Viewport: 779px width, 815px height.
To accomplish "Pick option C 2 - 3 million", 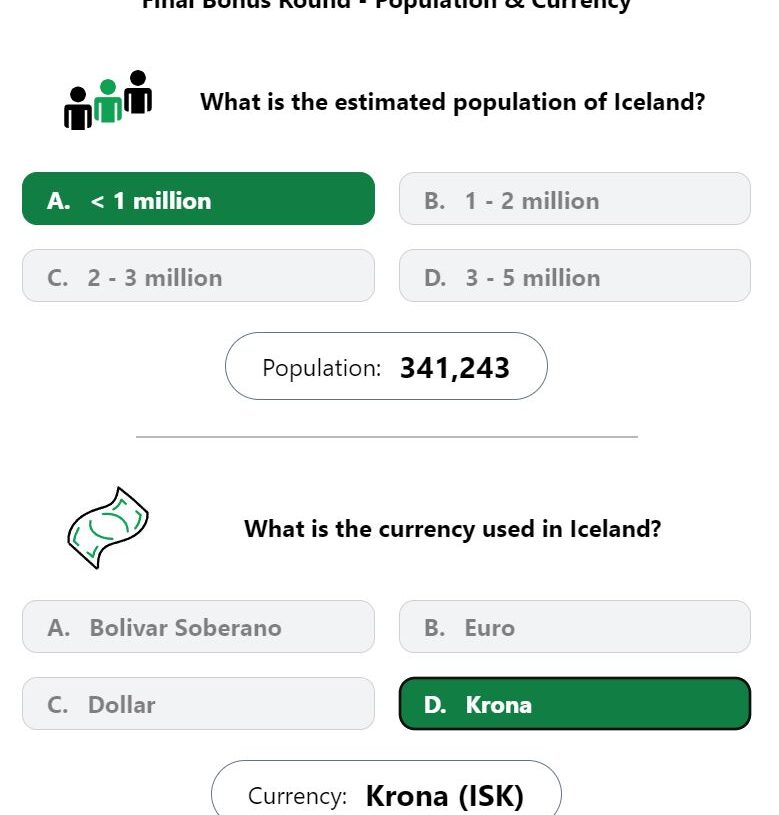I will (198, 275).
